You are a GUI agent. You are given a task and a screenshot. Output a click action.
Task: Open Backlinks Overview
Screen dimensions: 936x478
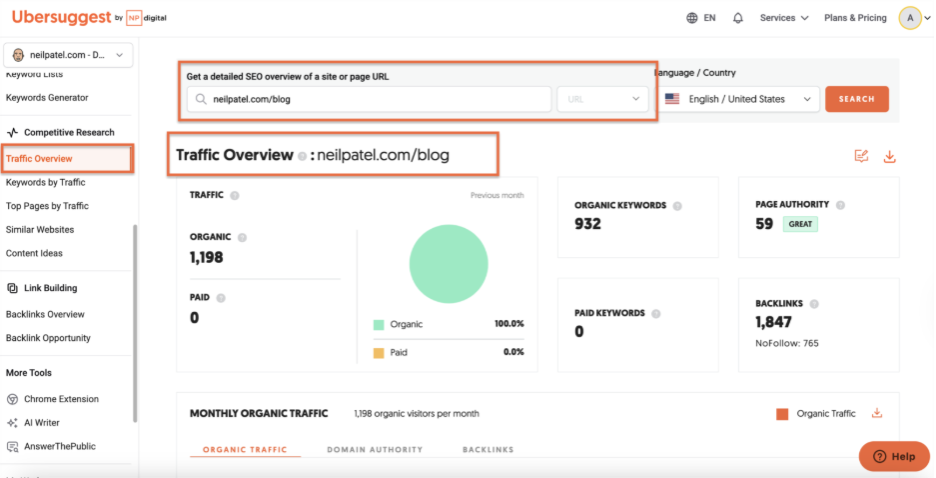point(45,314)
